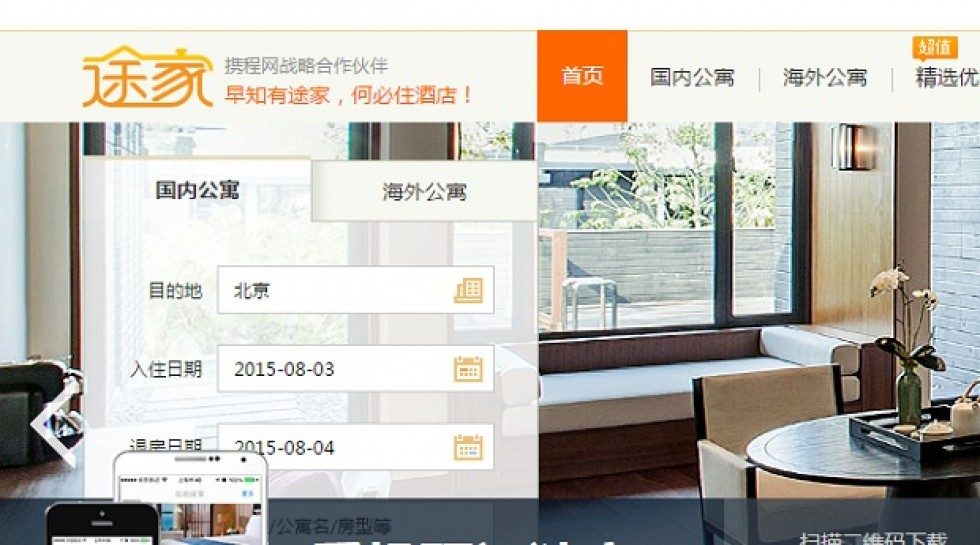980x545 pixels.
Task: Open the calendar icon for 入住日期
Action: 468,369
